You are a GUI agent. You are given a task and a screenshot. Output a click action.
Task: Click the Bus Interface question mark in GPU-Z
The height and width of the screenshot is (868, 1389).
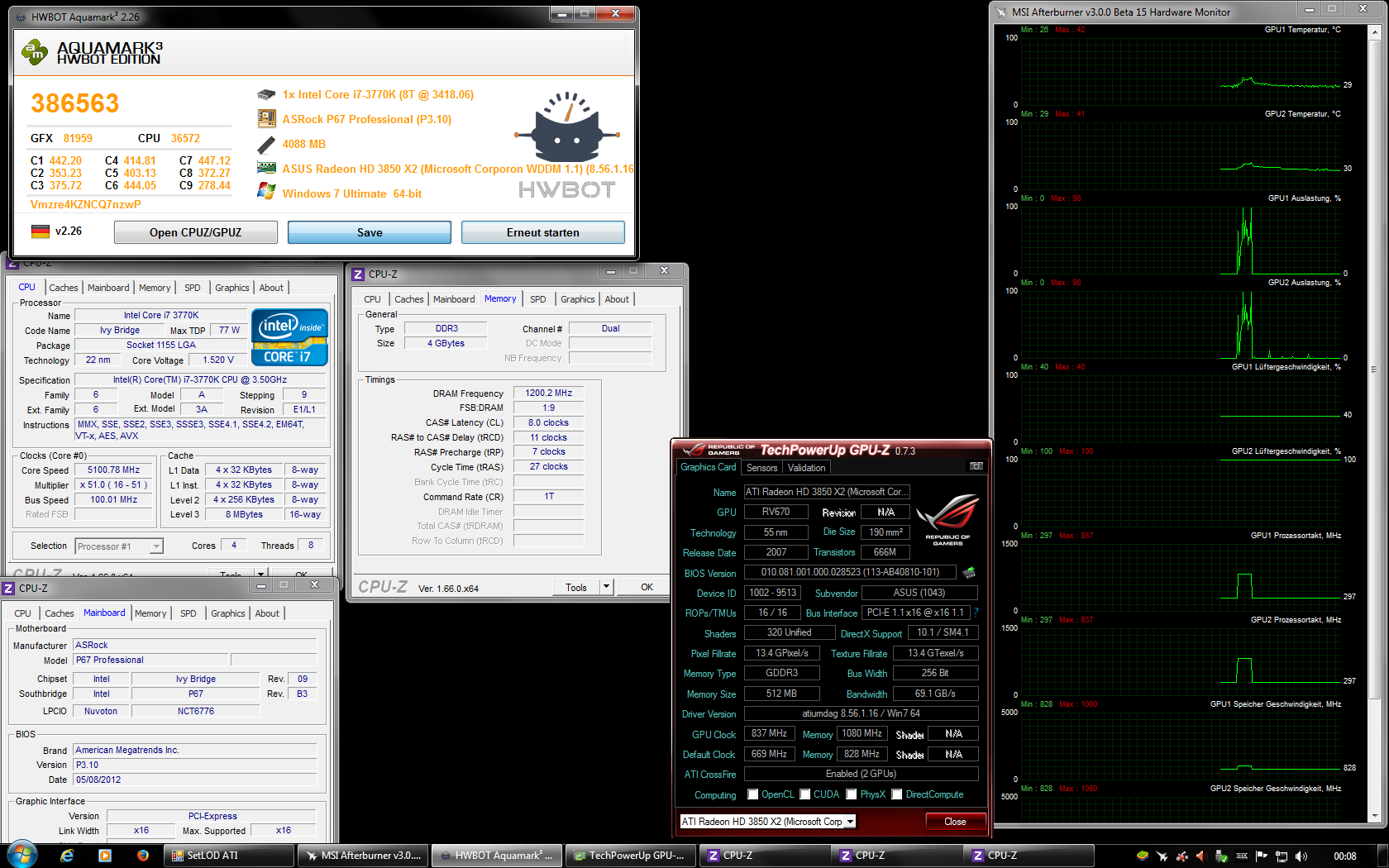point(976,613)
